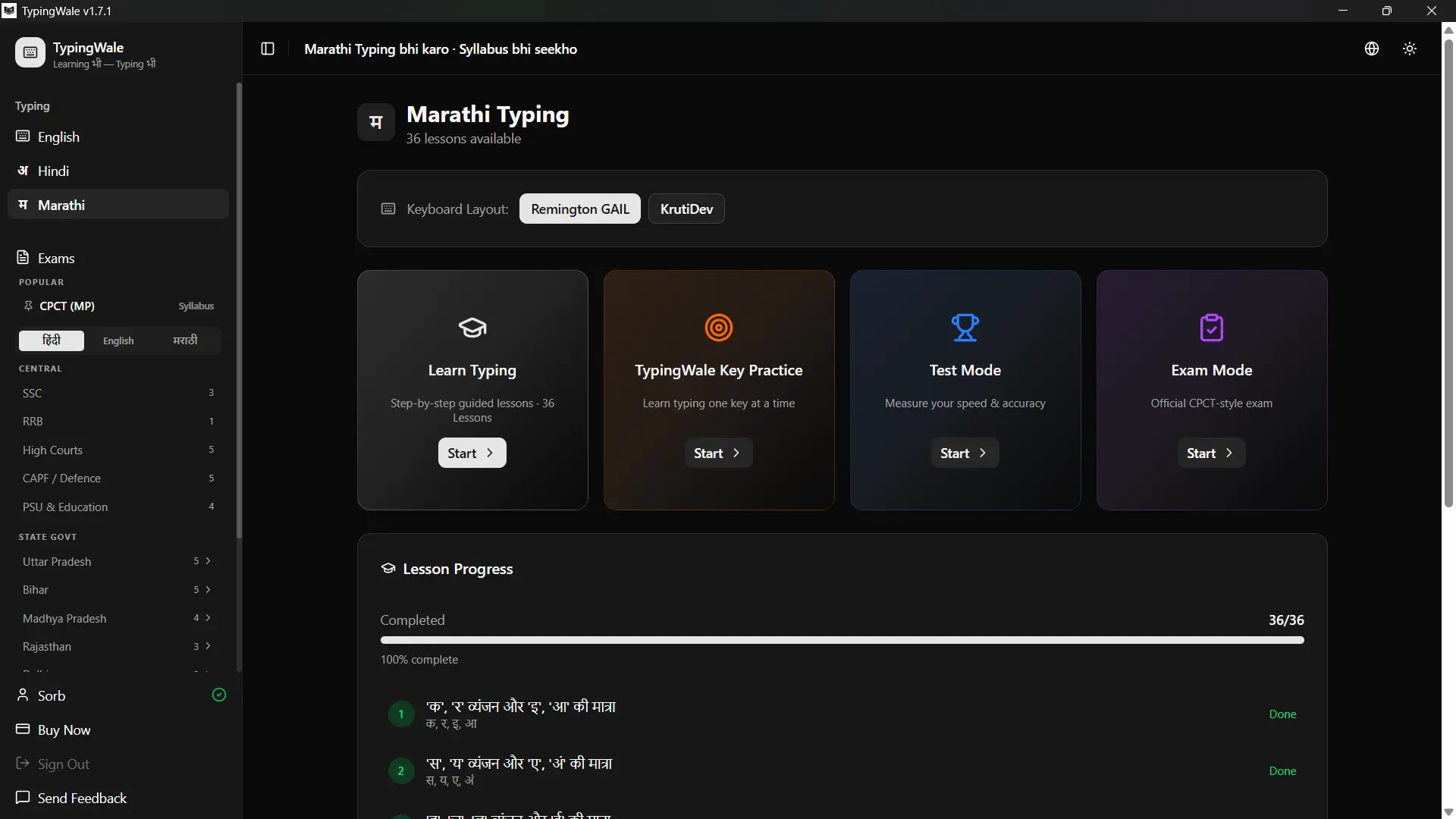Click the scrollbar up arrow

click(1448, 30)
